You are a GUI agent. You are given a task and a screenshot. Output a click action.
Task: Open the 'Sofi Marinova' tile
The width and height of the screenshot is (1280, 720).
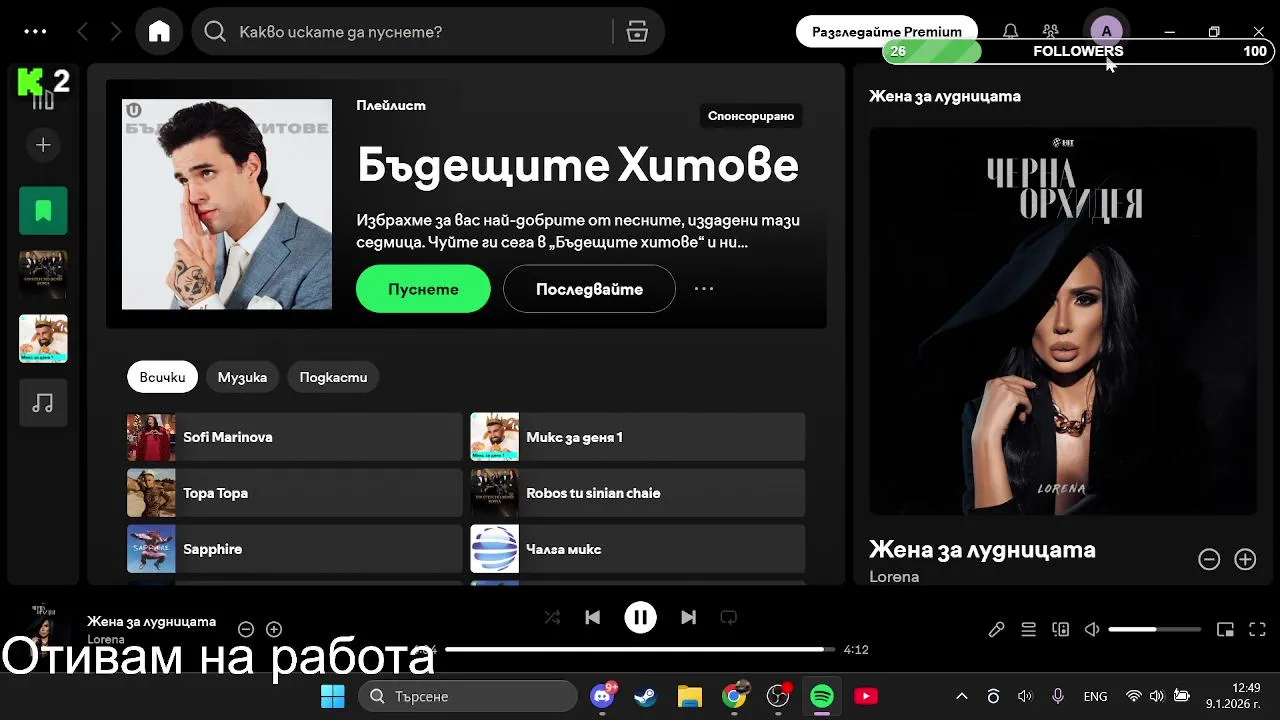pos(294,437)
